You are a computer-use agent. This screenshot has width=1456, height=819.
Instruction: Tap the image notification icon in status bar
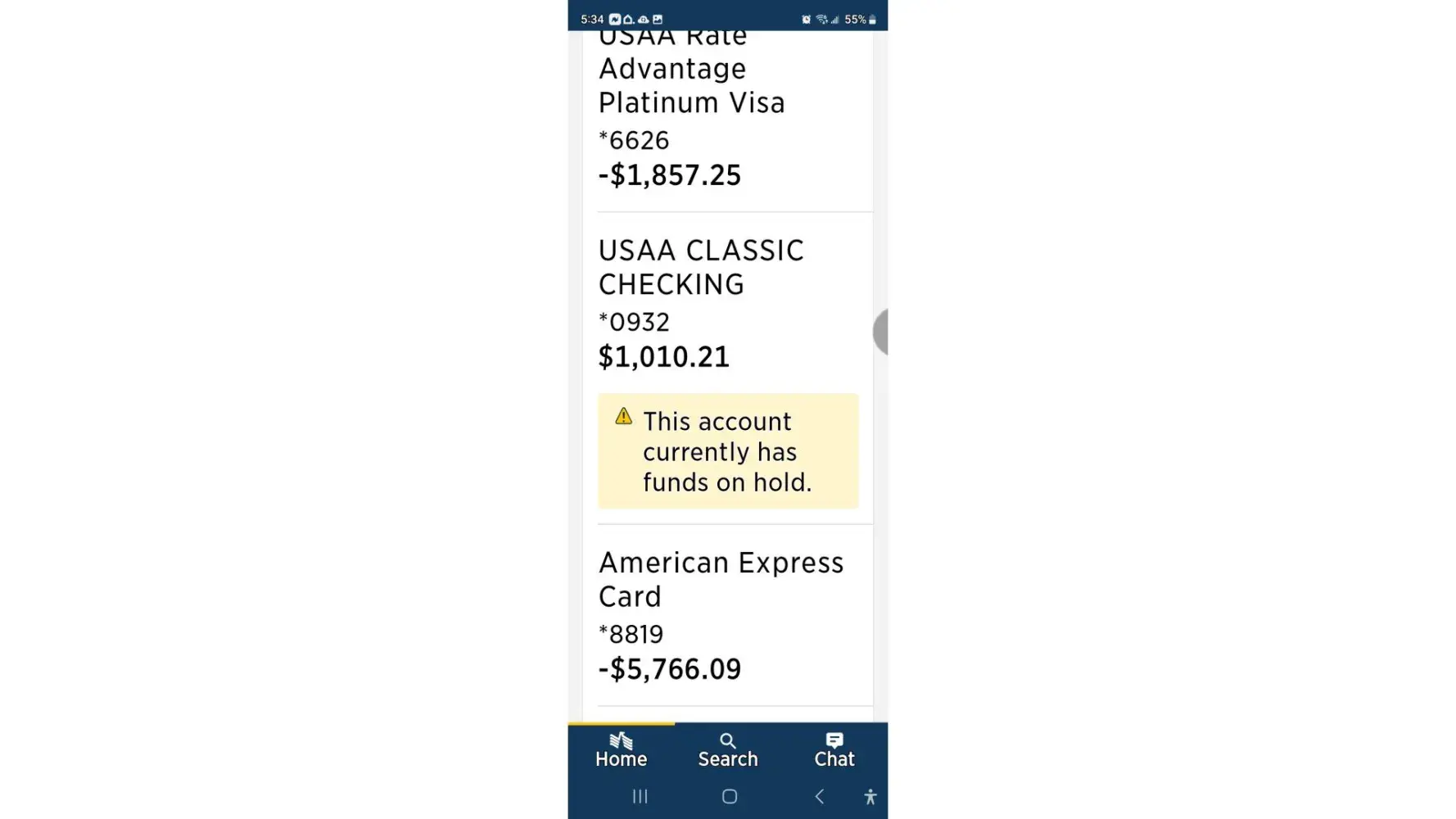click(x=658, y=20)
